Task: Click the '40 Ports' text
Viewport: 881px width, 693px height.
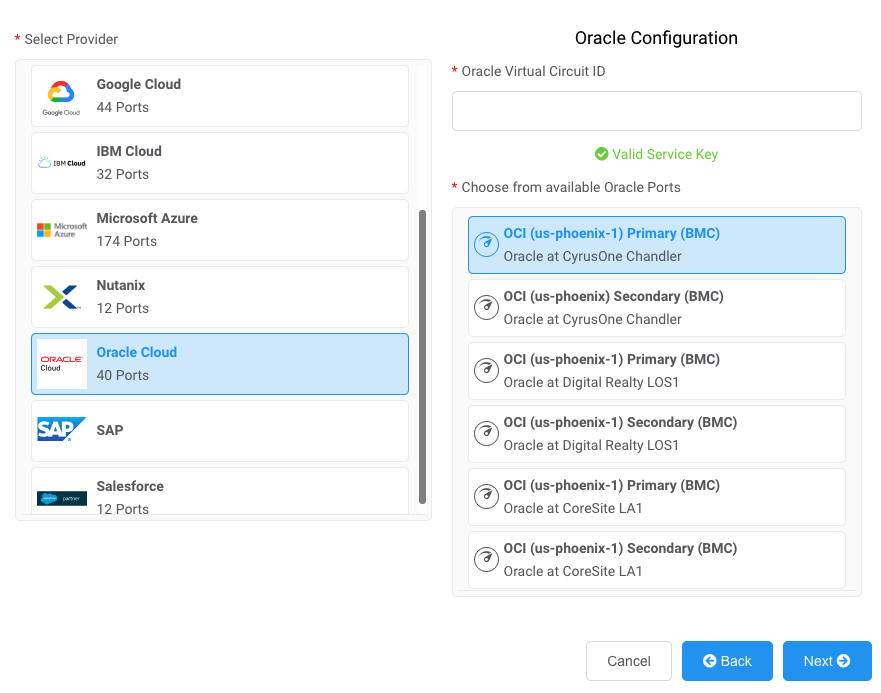Action: (122, 375)
